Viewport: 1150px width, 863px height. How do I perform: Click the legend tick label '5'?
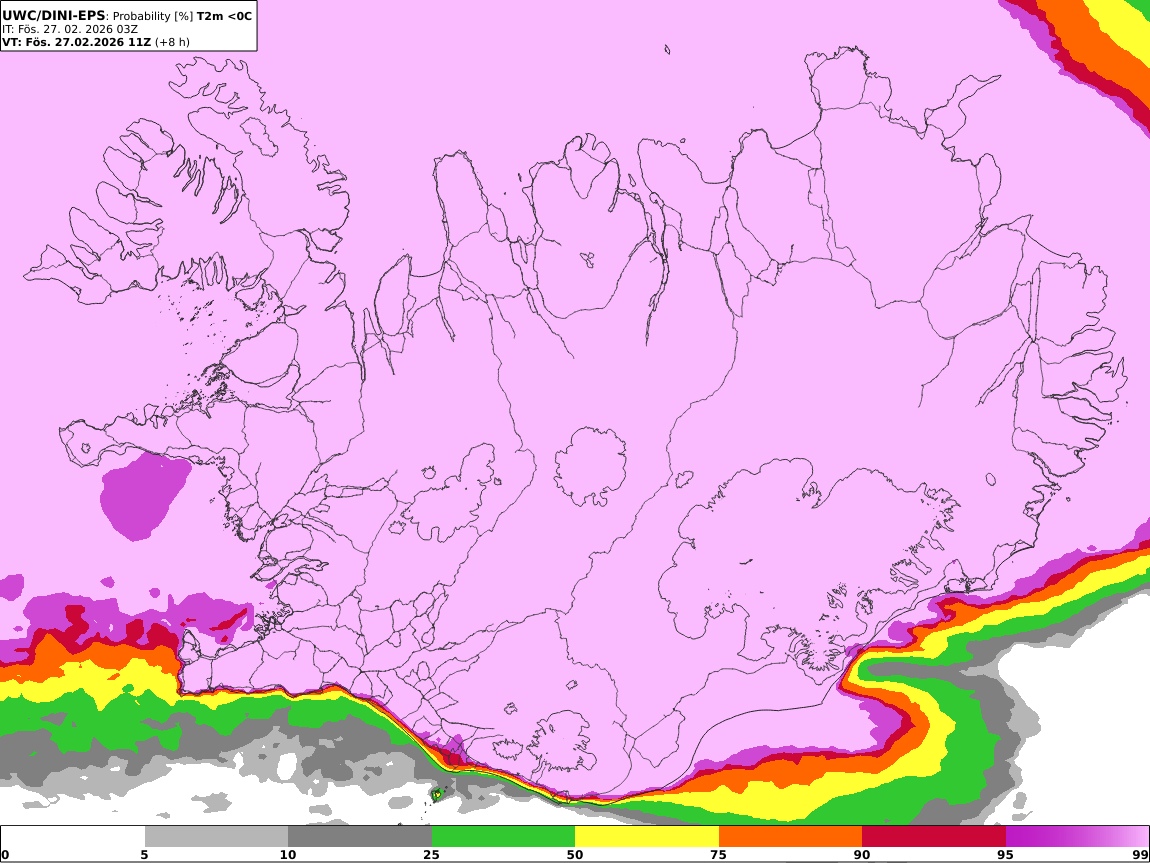144,855
